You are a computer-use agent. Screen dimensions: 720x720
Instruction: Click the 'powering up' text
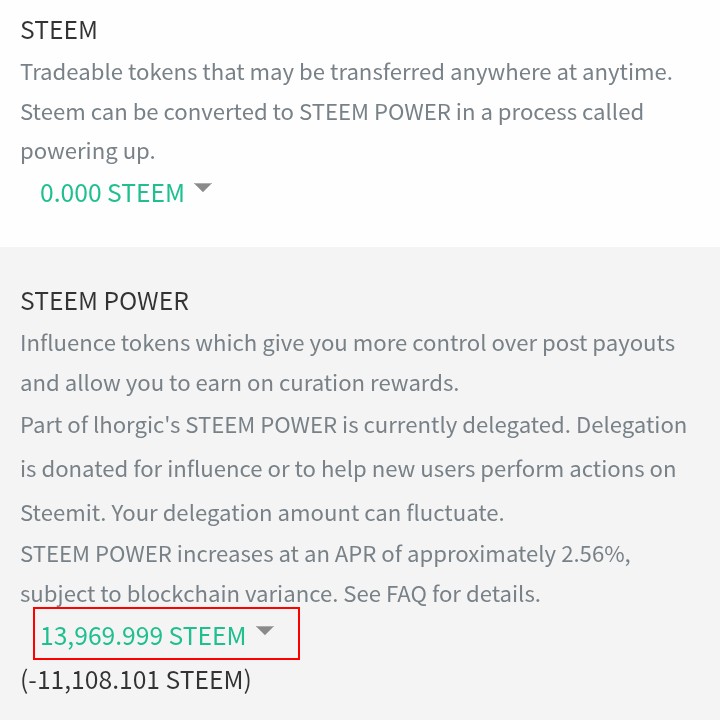tap(88, 152)
